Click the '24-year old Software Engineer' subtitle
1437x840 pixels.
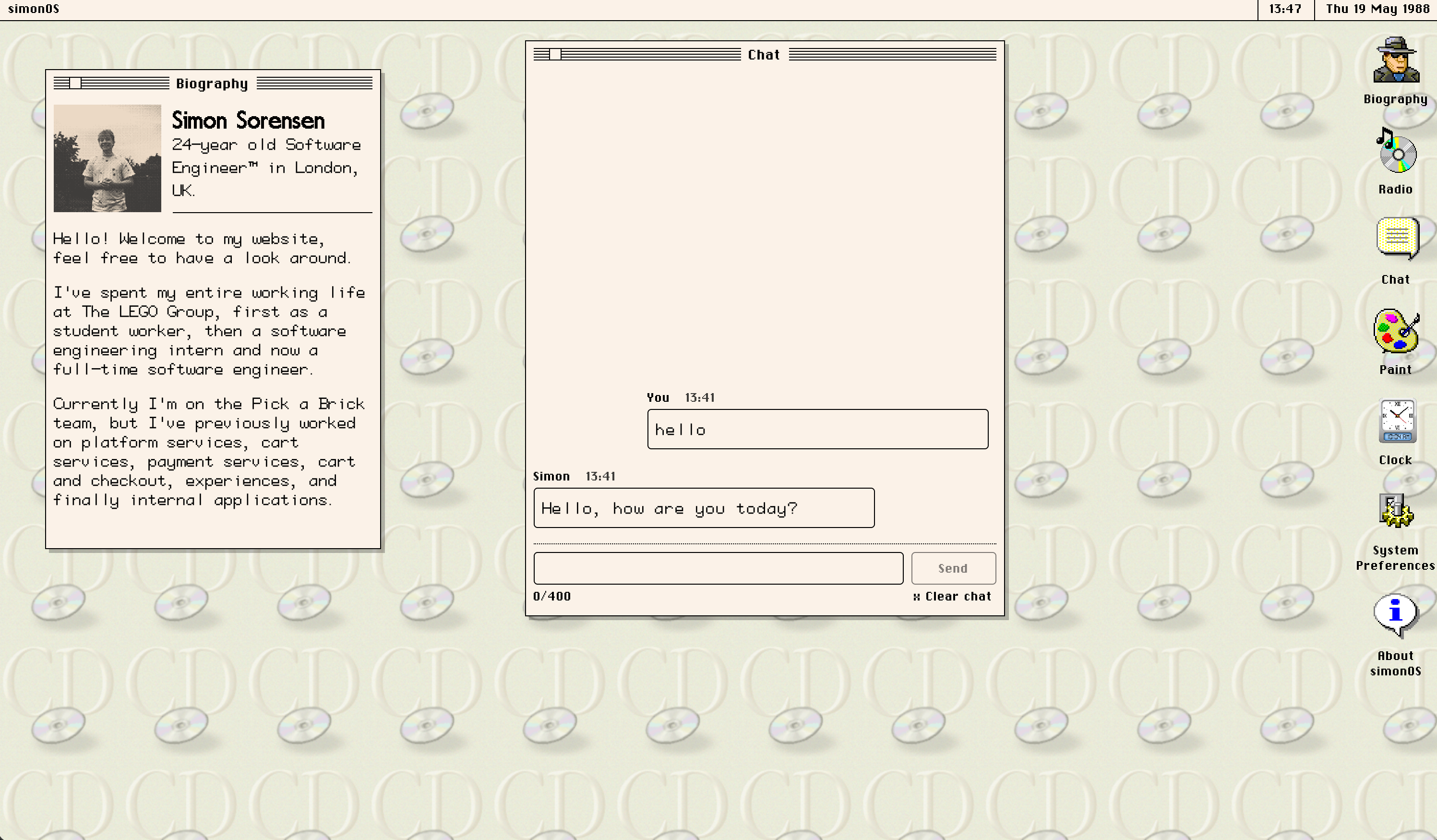(x=266, y=167)
